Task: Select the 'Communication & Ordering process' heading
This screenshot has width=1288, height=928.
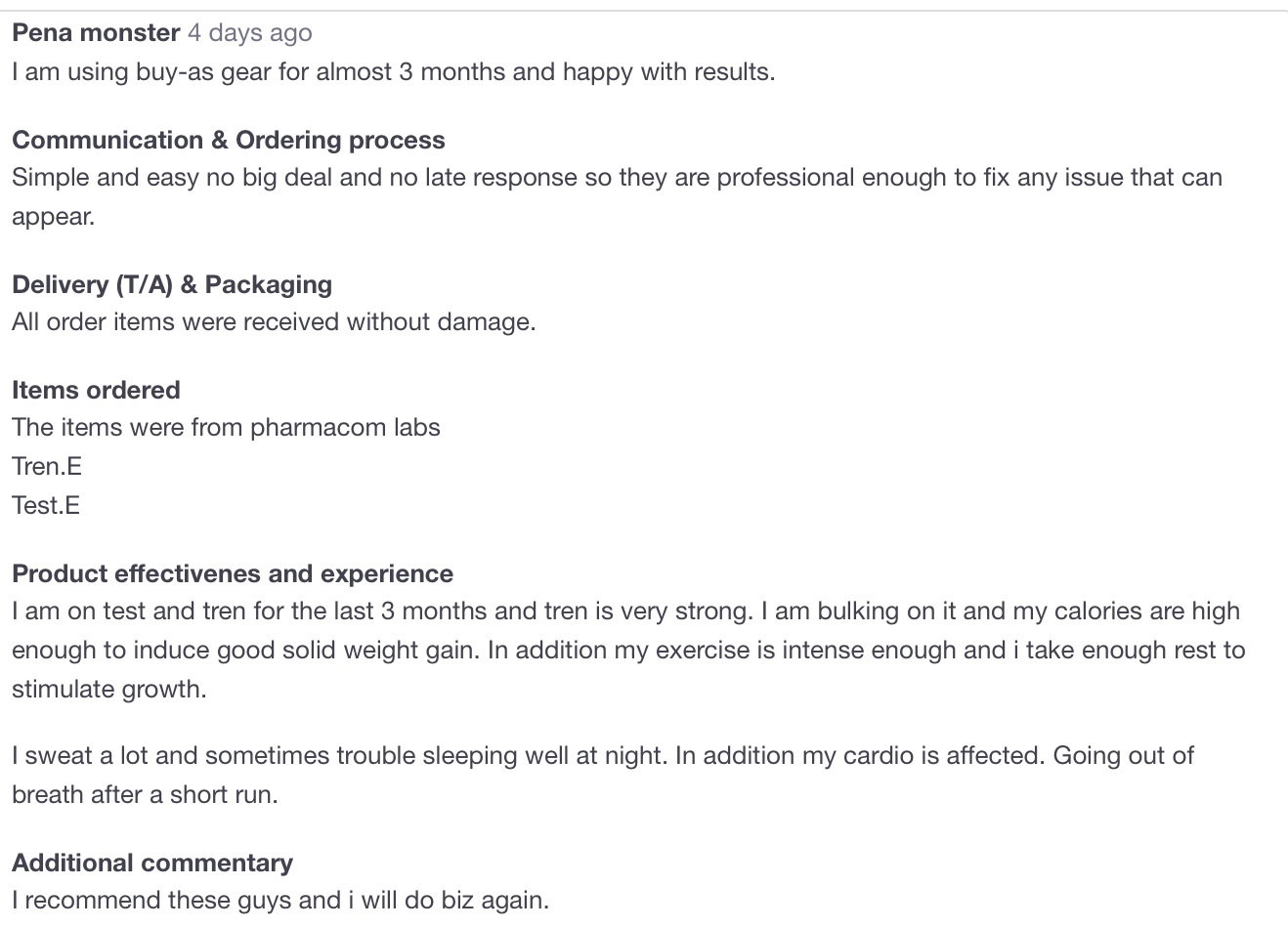Action: (229, 140)
